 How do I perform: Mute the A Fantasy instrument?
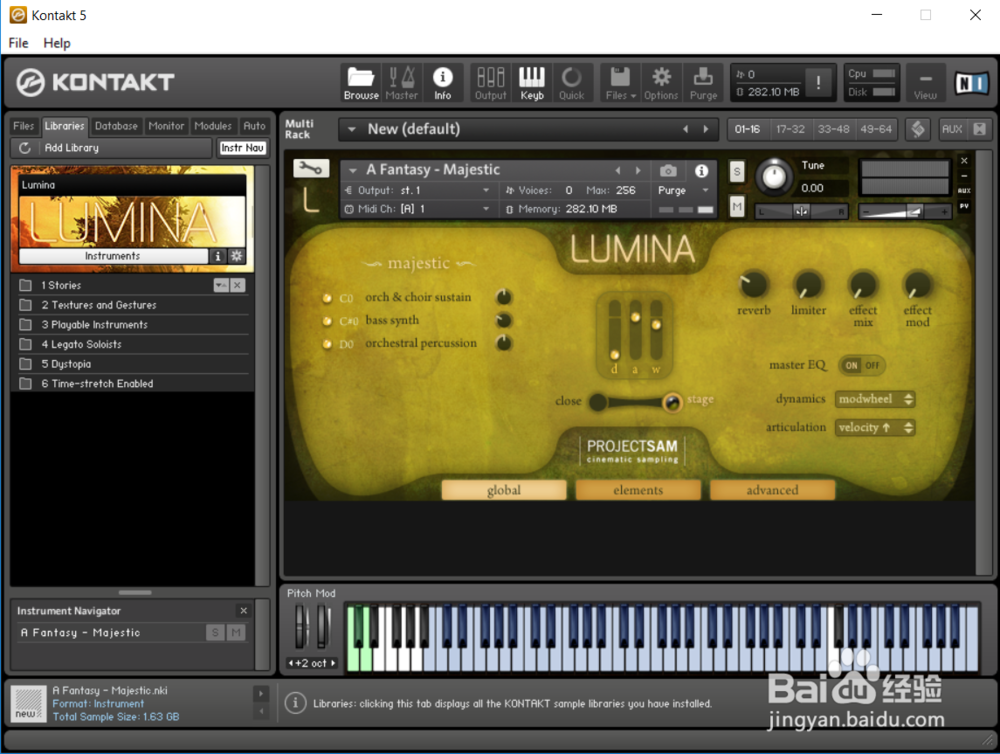(x=737, y=206)
